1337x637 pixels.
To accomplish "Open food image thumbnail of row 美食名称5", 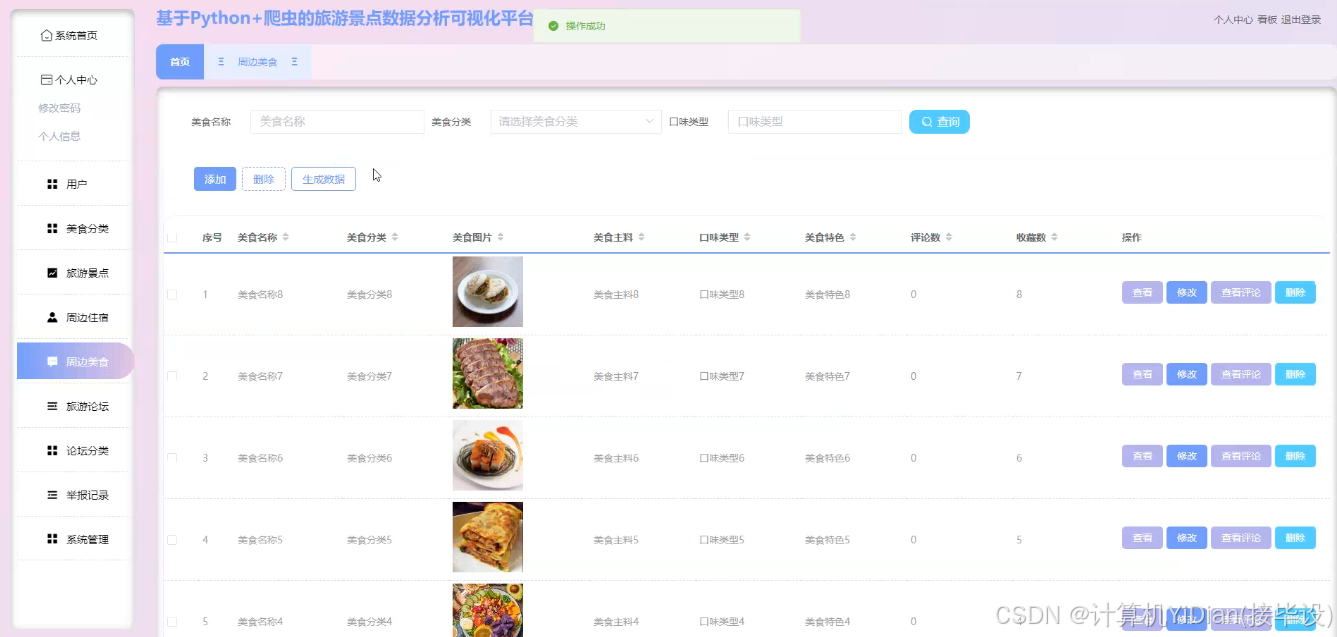I will point(488,537).
